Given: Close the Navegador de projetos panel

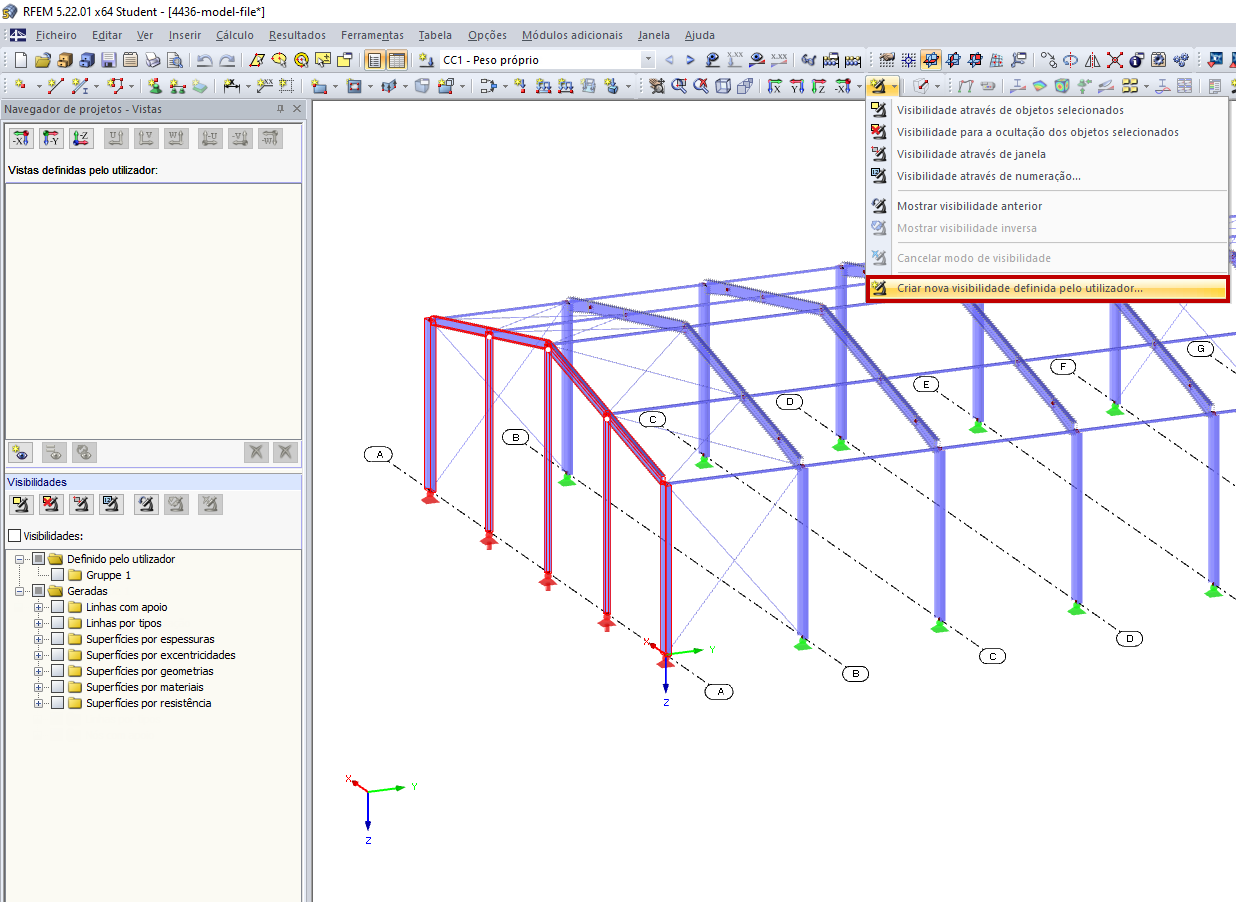Looking at the screenshot, I should (x=296, y=109).
